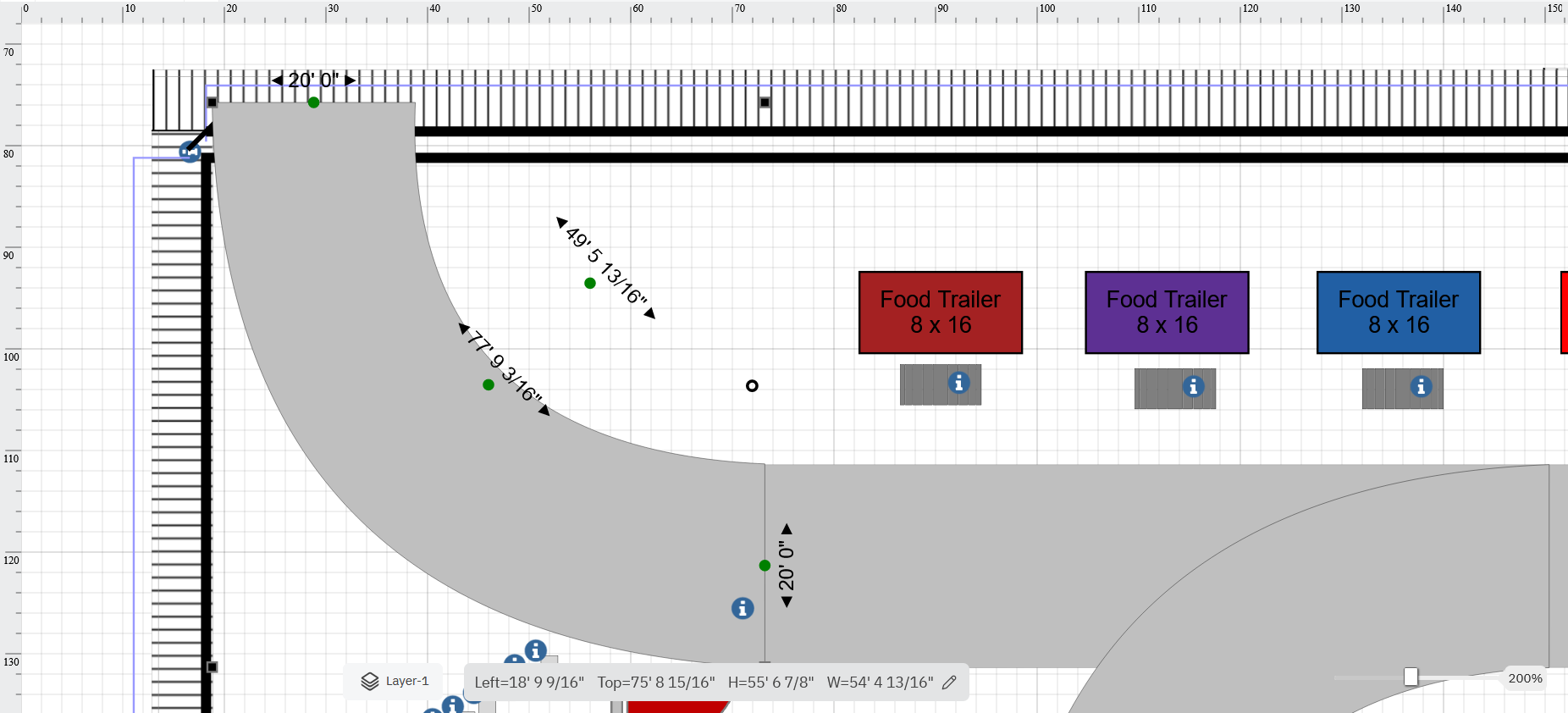Click the zoom slider handle
The image size is (1568, 713).
click(x=1411, y=677)
